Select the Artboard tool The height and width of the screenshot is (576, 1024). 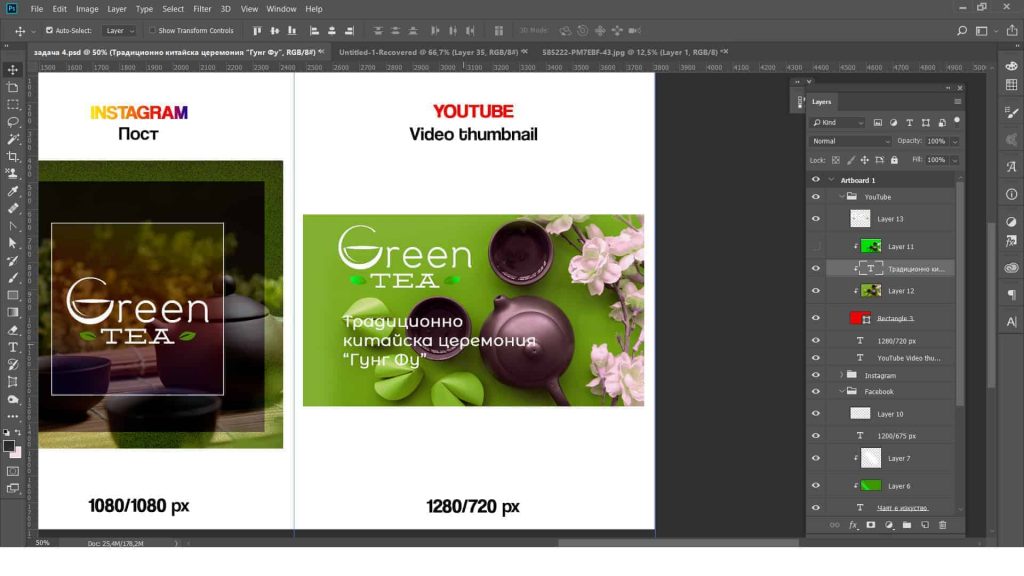tap(12, 87)
